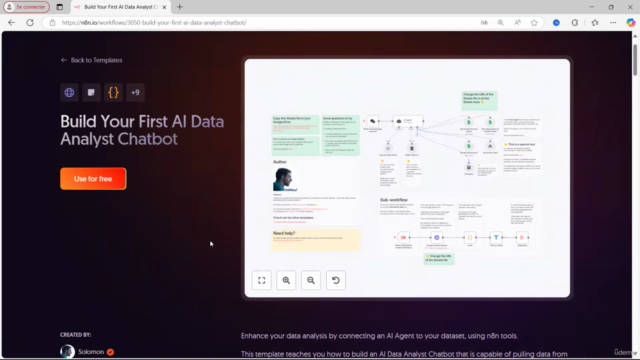
Task: Open the translate page icon
Action: (484, 23)
